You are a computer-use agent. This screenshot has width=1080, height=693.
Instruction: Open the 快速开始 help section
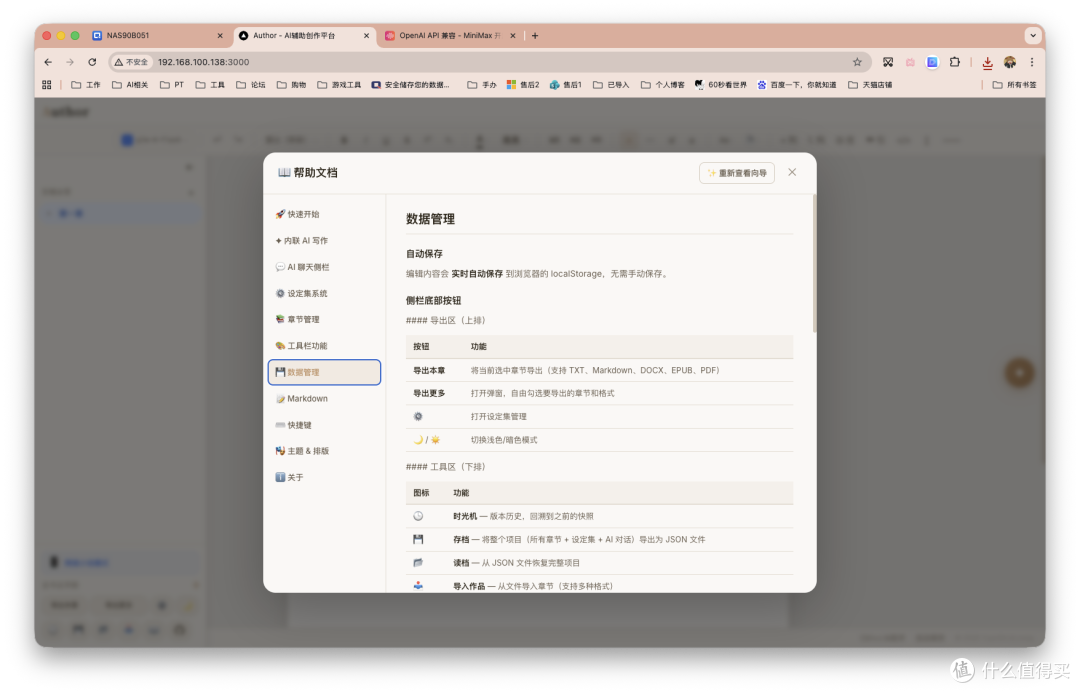[324, 214]
